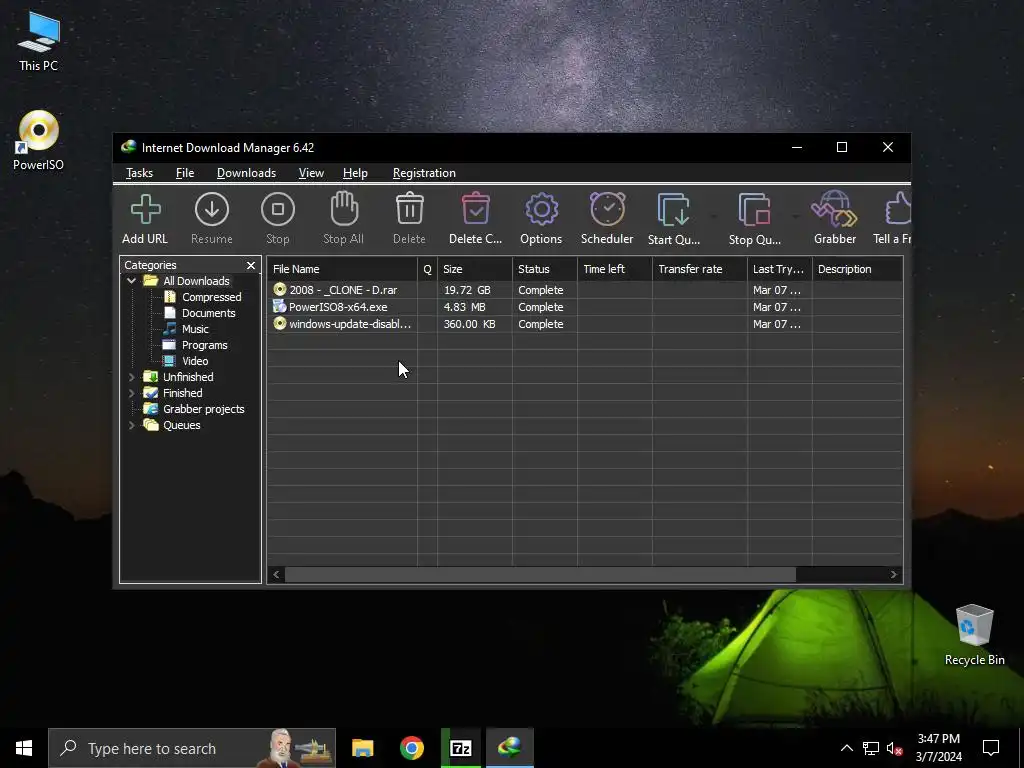Open the View menu

point(311,173)
